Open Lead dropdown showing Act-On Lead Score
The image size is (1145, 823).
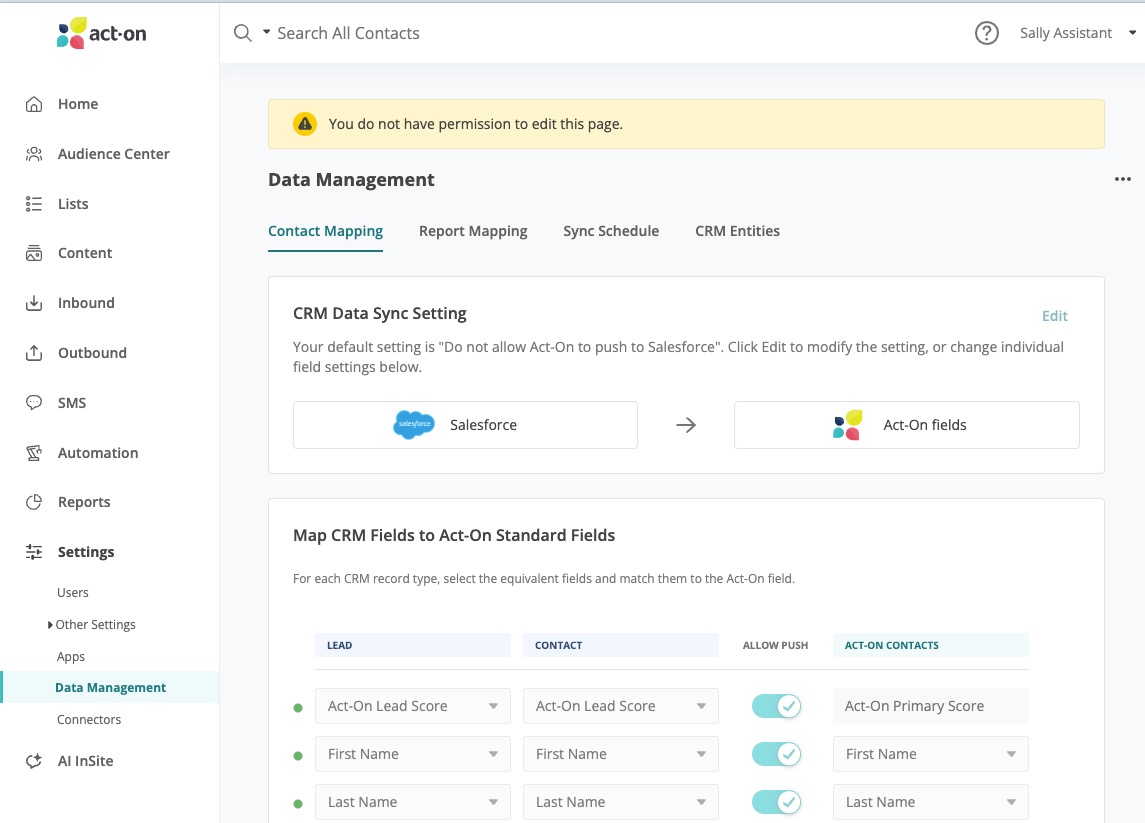coord(413,706)
